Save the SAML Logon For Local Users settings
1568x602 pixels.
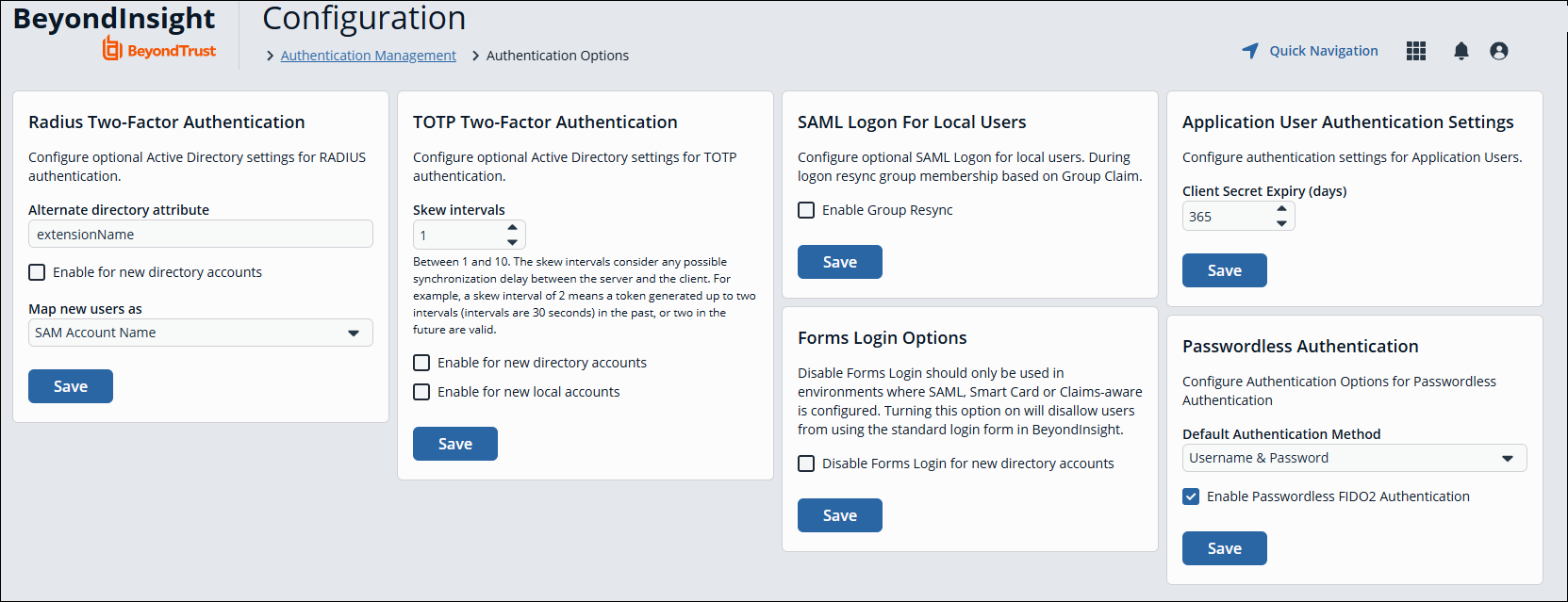[x=840, y=262]
